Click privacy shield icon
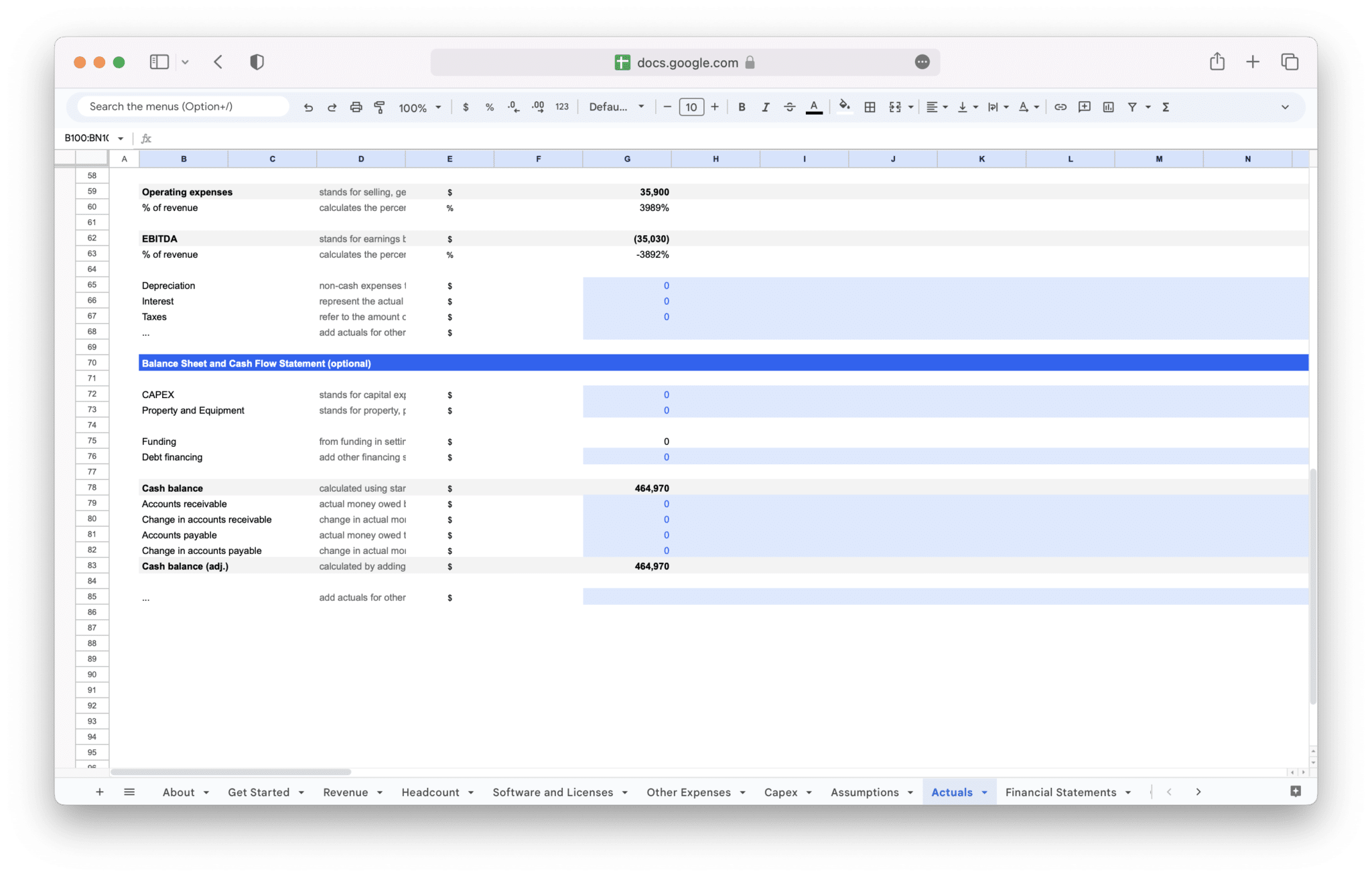1372x877 pixels. (x=257, y=62)
